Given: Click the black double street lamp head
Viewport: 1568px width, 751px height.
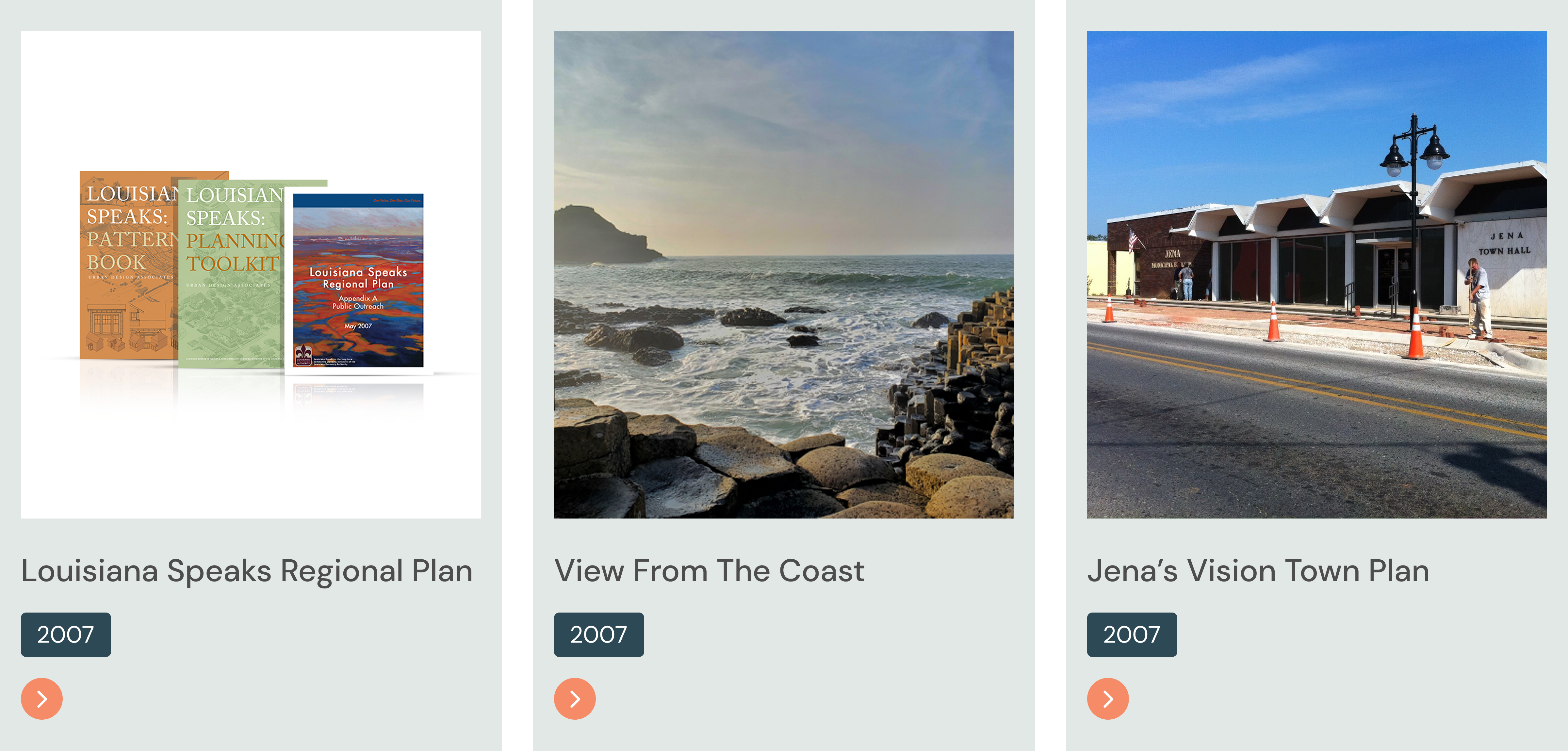Looking at the screenshot, I should [x=1413, y=152].
